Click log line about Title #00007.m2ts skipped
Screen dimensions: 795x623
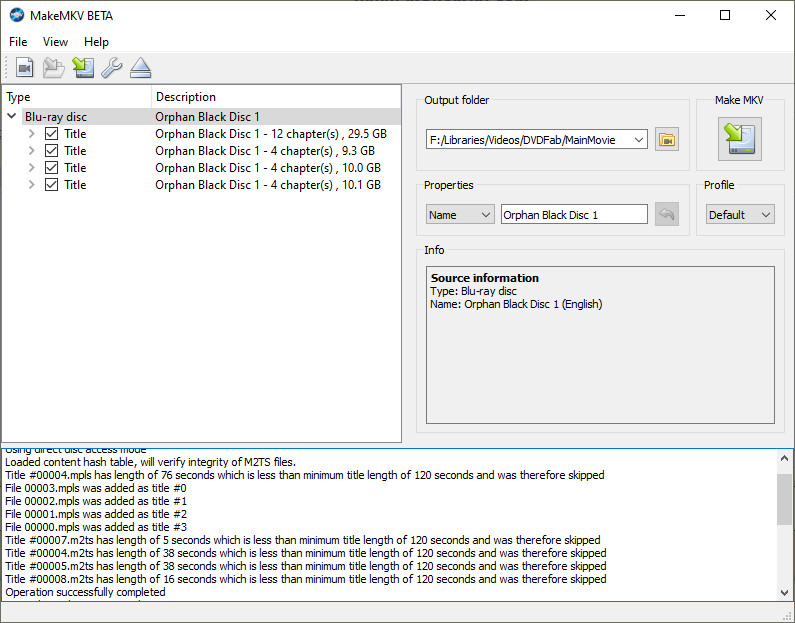[303, 540]
